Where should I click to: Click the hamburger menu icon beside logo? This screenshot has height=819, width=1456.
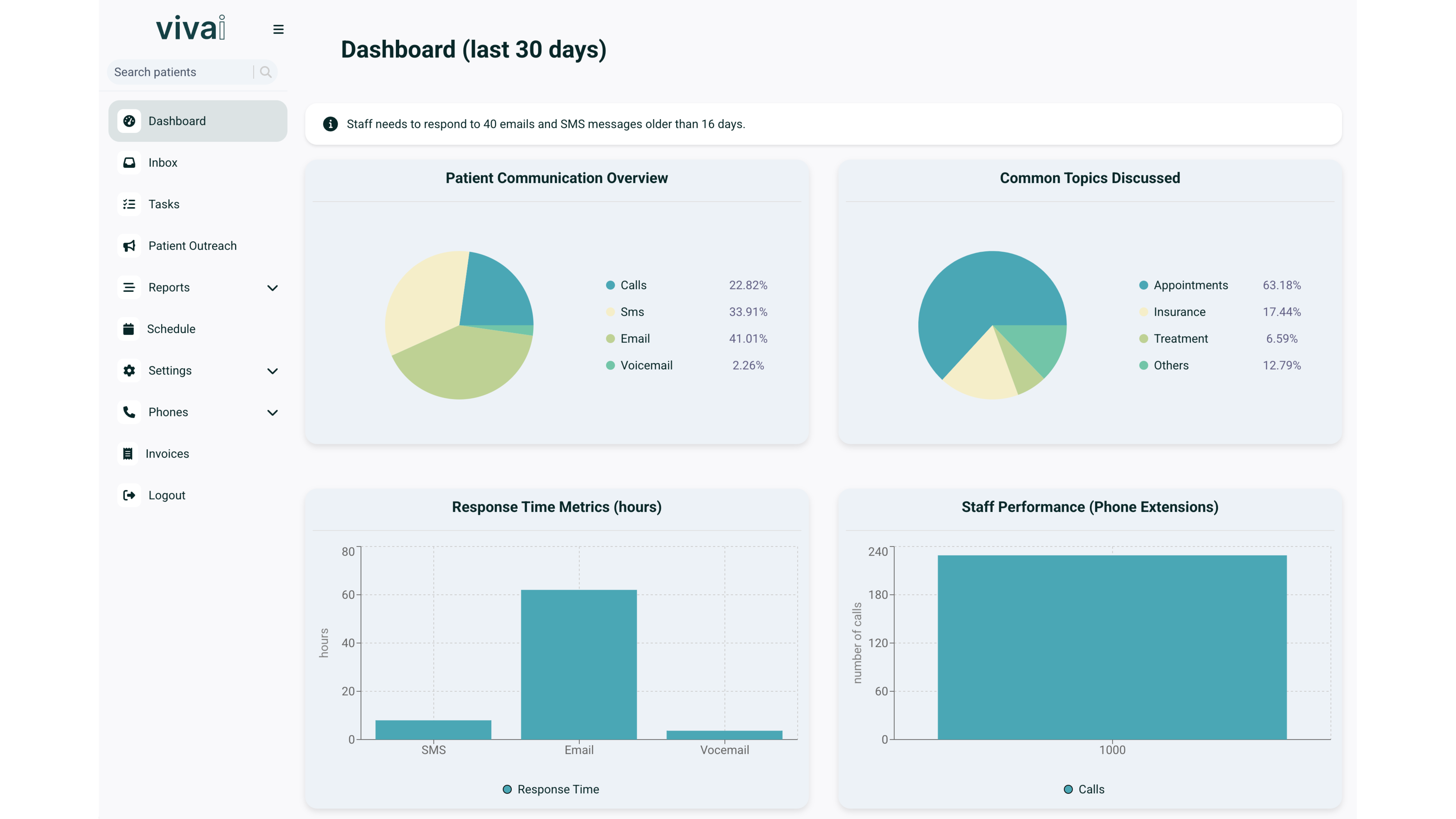tap(278, 29)
